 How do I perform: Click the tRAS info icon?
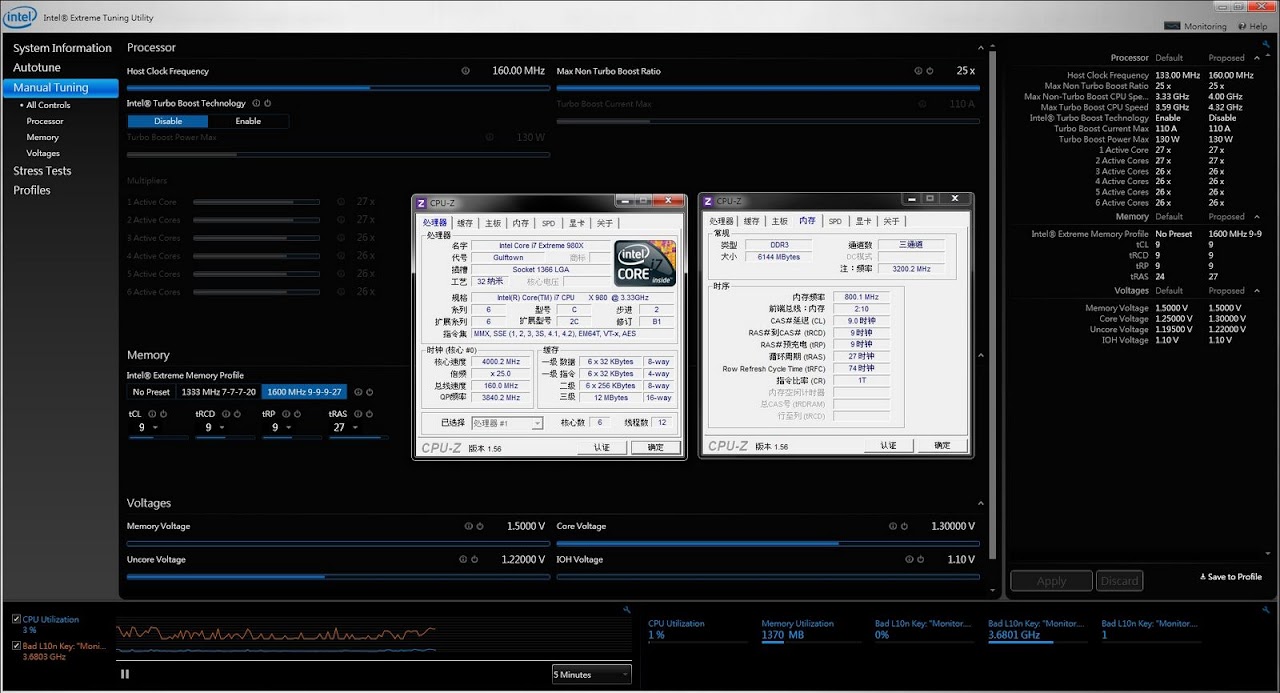click(359, 413)
